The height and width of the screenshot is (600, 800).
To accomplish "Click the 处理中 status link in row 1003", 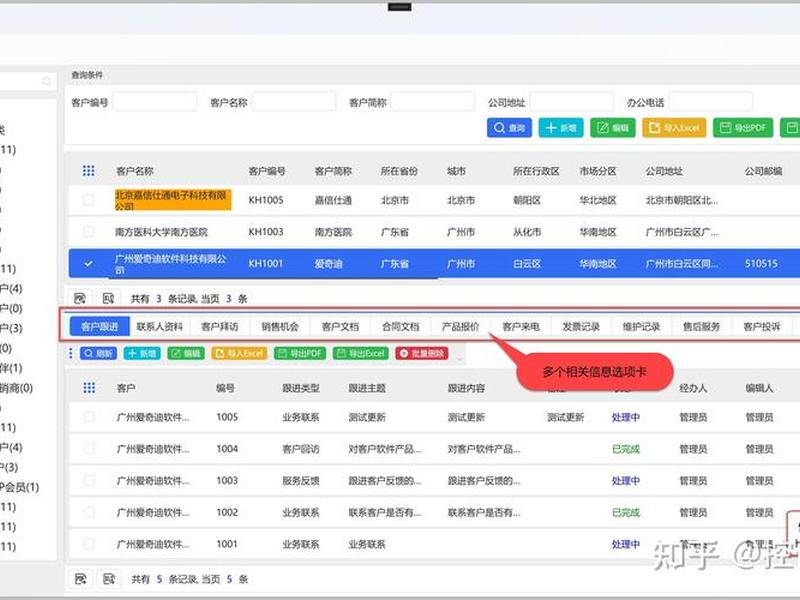I will pyautogui.click(x=626, y=481).
